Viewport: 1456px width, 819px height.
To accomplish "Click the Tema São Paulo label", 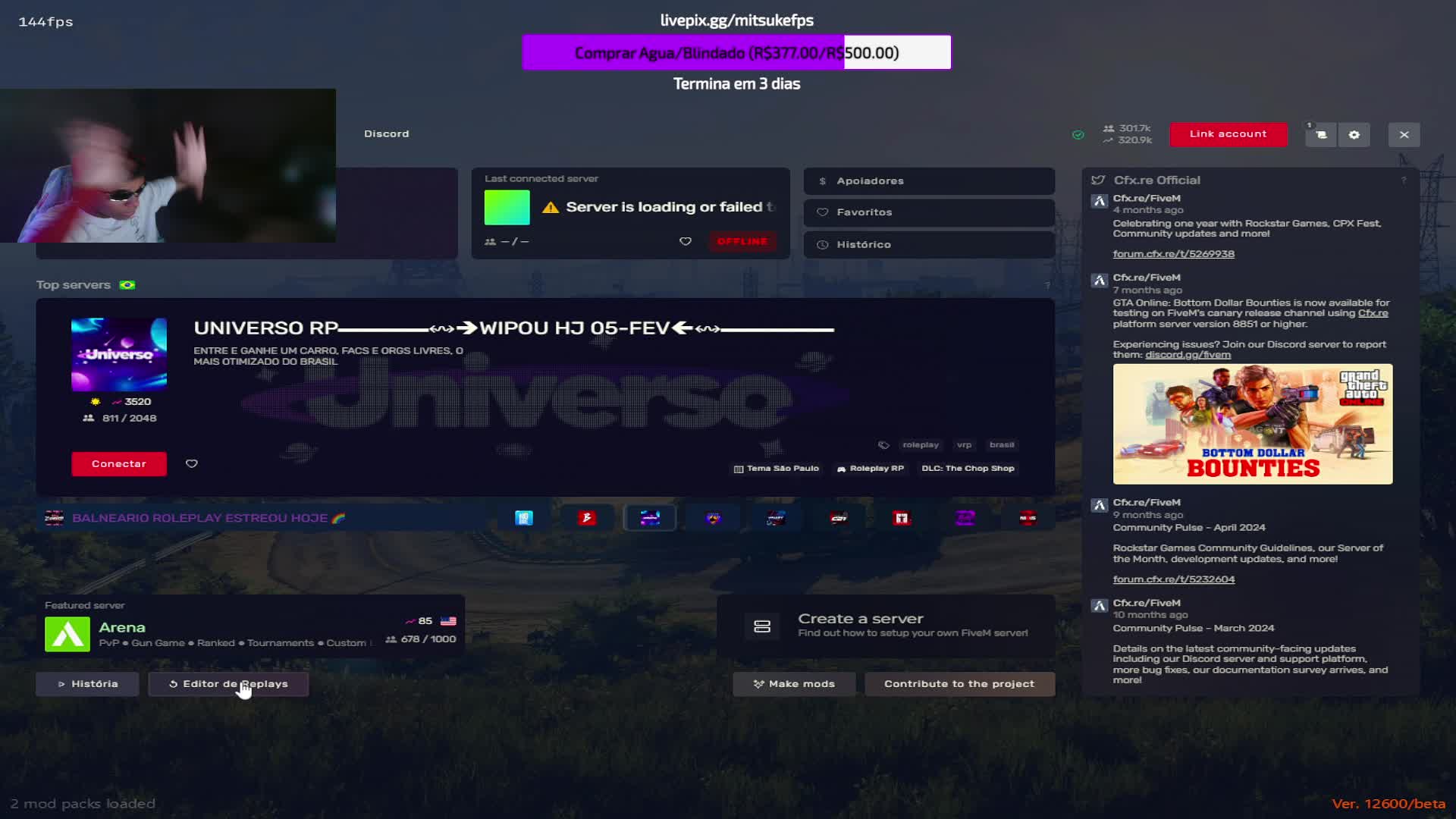I will coord(777,469).
